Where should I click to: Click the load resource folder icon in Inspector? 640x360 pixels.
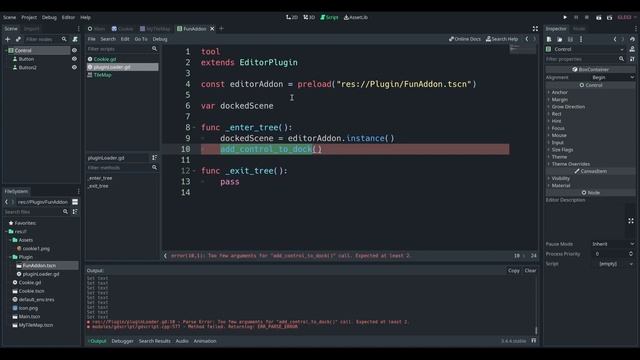click(x=560, y=39)
